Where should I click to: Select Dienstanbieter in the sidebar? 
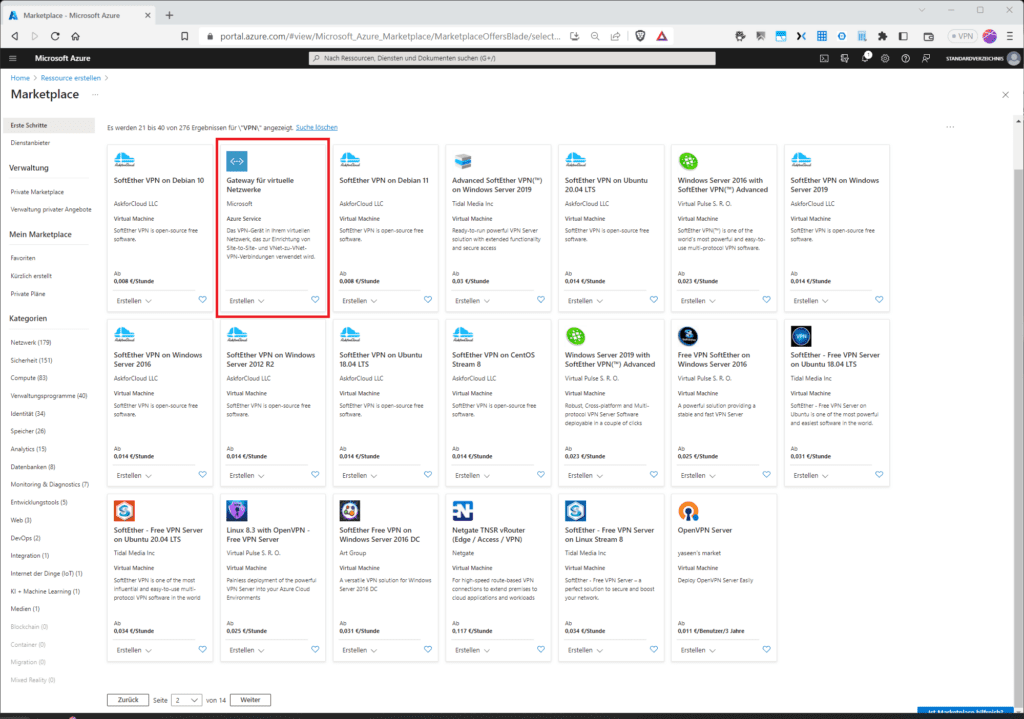click(x=30, y=143)
